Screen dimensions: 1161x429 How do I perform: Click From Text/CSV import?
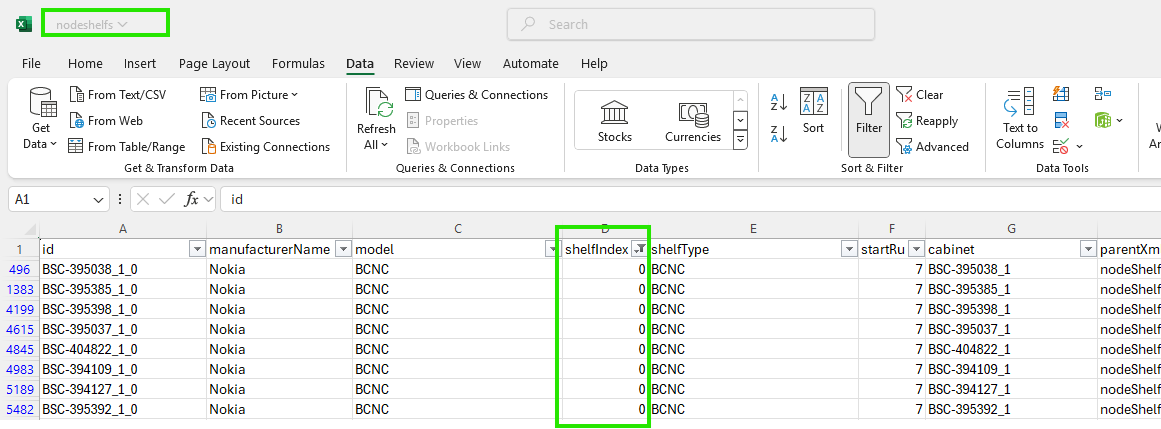(118, 95)
